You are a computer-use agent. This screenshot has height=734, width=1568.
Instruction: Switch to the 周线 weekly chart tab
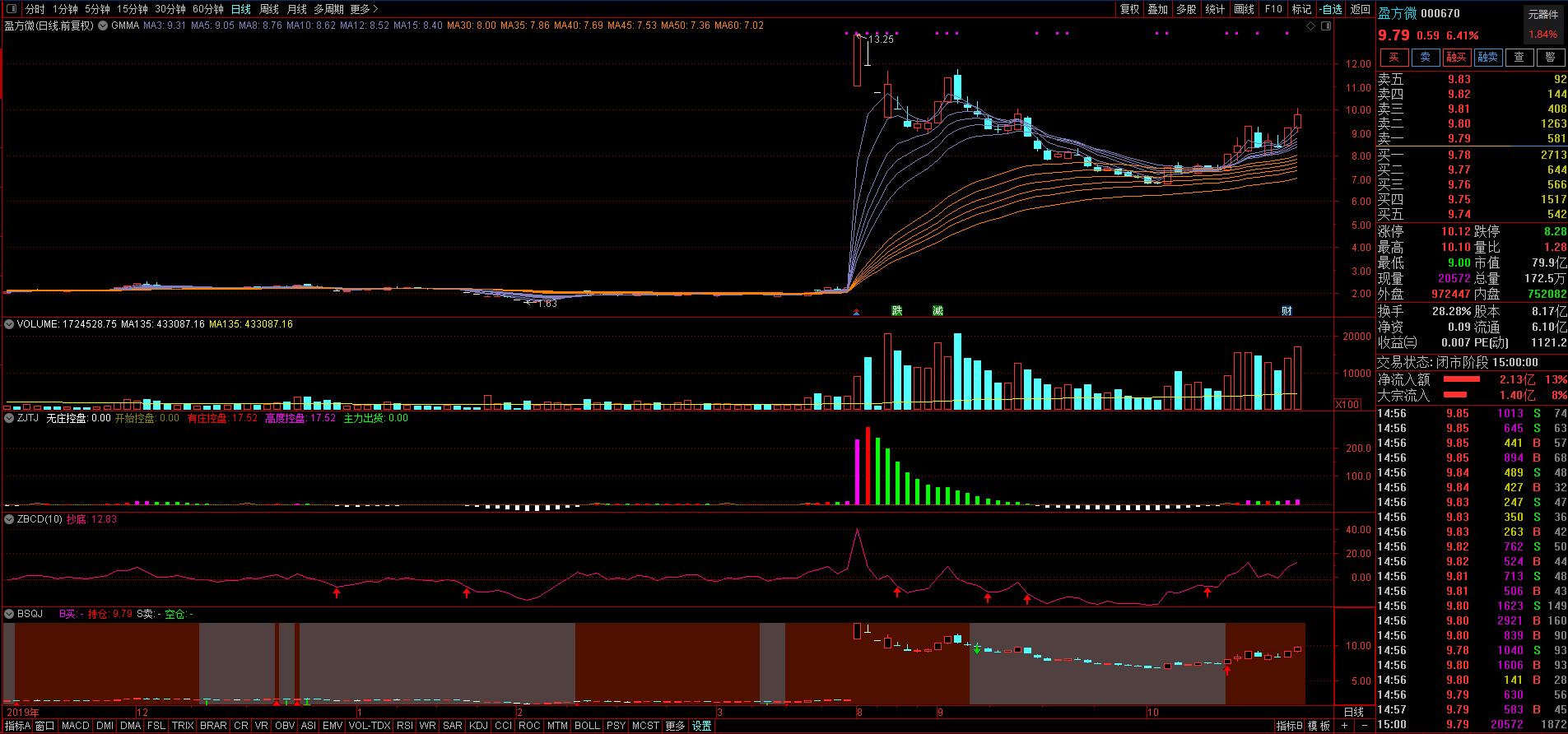coord(269,9)
